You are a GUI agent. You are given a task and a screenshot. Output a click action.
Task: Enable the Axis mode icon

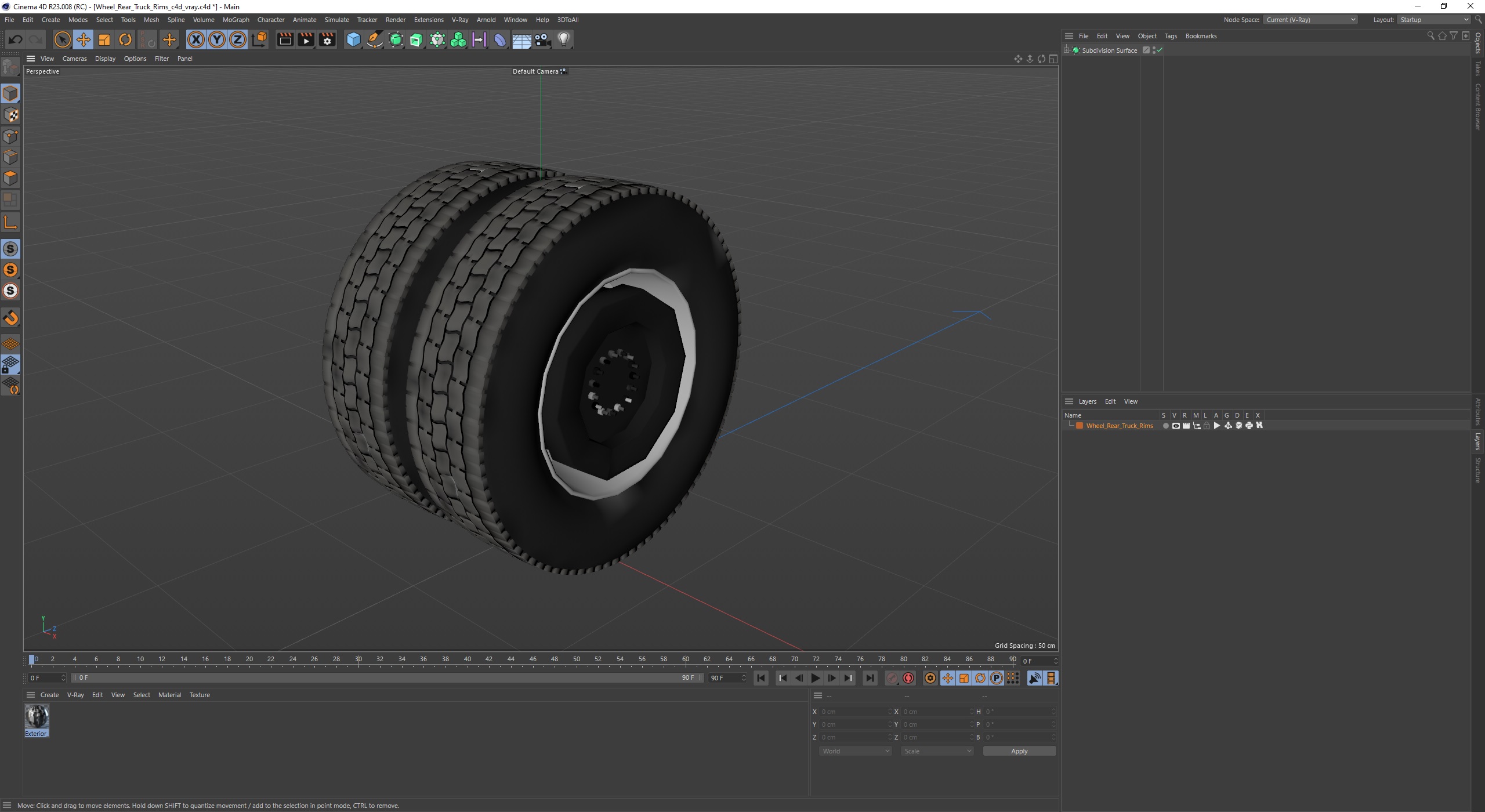tap(10, 222)
